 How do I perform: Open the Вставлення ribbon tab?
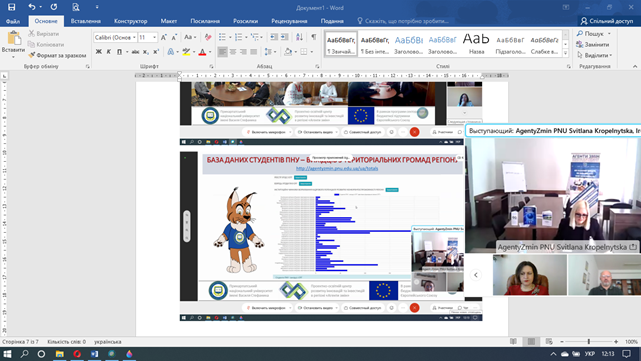tap(85, 21)
